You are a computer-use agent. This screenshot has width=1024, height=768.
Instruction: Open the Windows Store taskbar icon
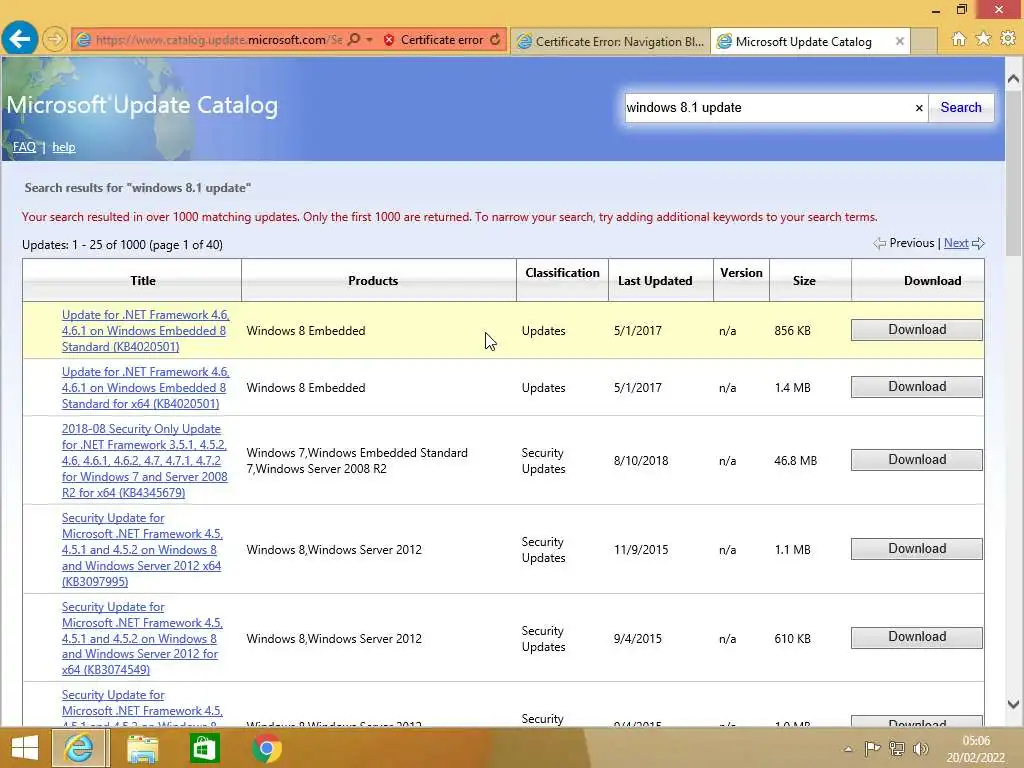coord(204,748)
